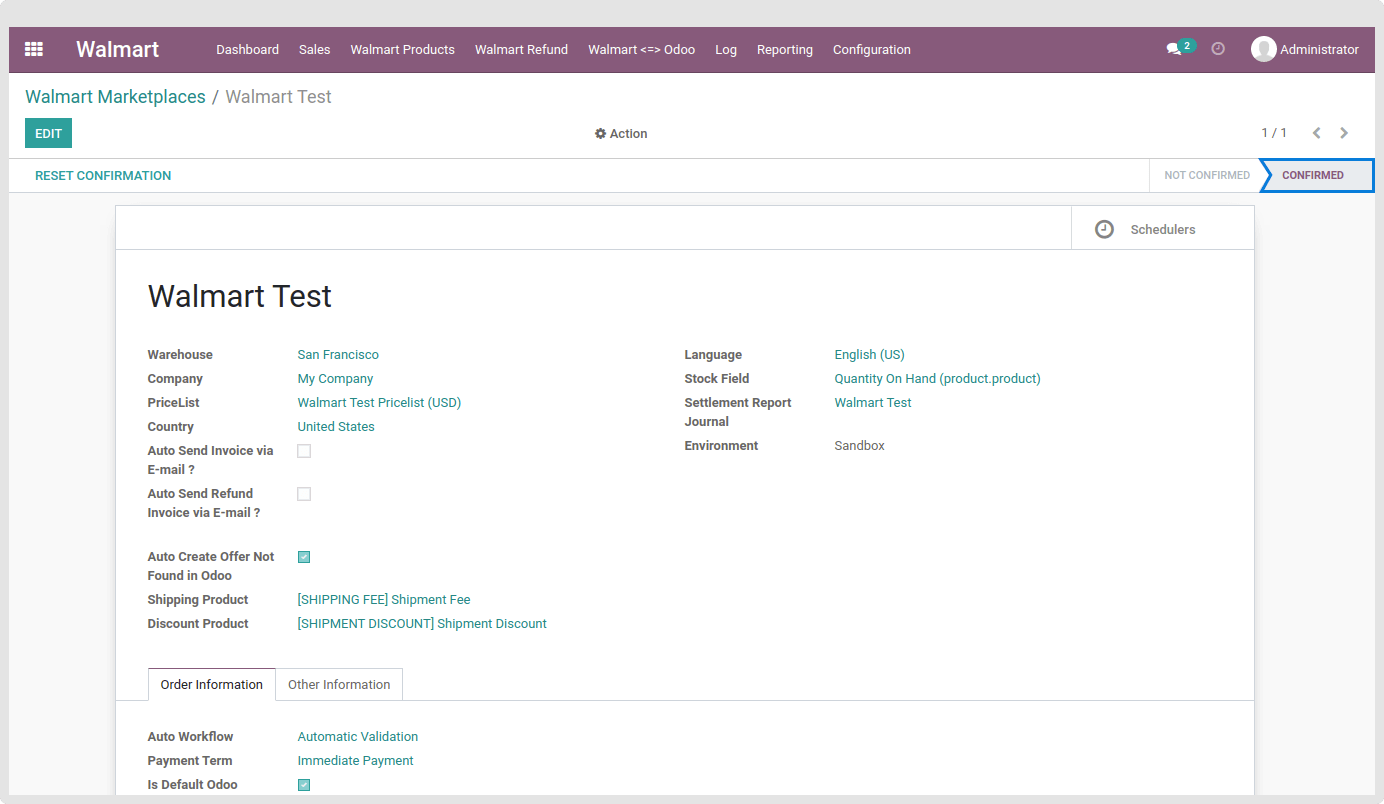This screenshot has height=804, width=1384.
Task: Open the Log menu
Action: click(726, 49)
